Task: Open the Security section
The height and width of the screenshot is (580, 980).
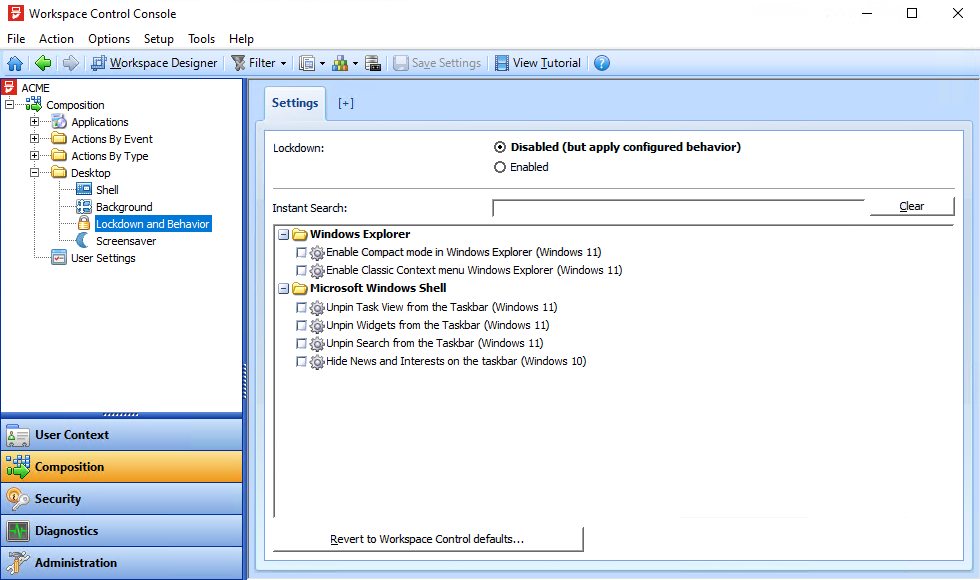Action: [x=121, y=499]
